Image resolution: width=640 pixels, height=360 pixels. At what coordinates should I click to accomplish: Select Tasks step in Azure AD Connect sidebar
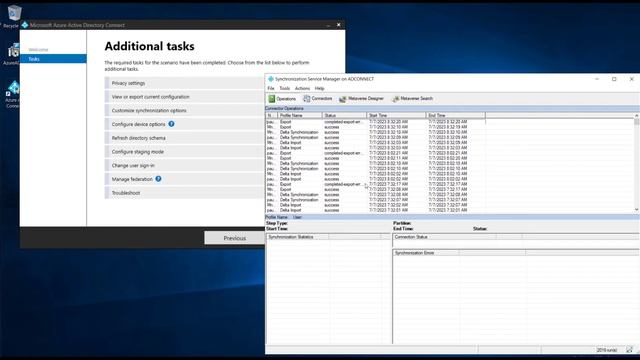53,59
